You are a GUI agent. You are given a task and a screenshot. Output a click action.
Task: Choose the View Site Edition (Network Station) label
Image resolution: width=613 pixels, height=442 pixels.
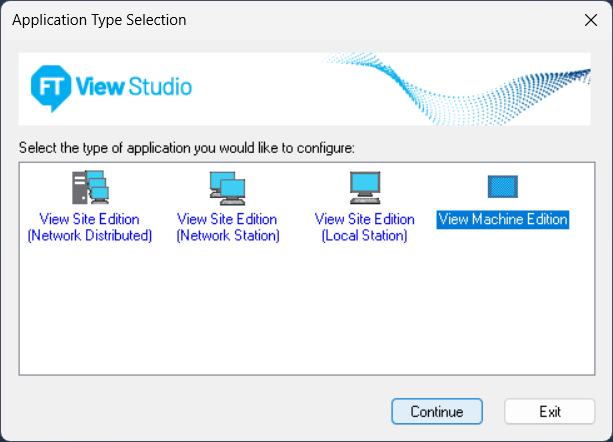pos(227,228)
